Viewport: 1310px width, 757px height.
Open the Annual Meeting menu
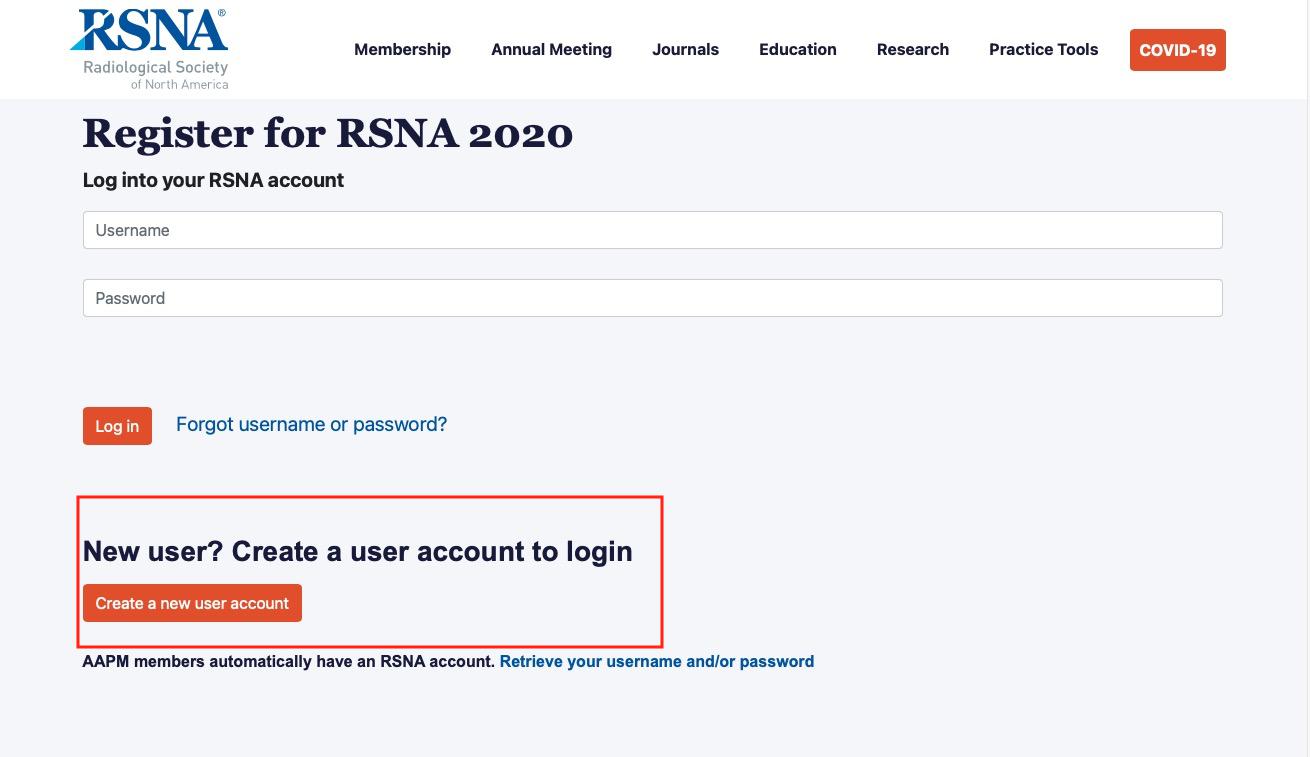551,49
